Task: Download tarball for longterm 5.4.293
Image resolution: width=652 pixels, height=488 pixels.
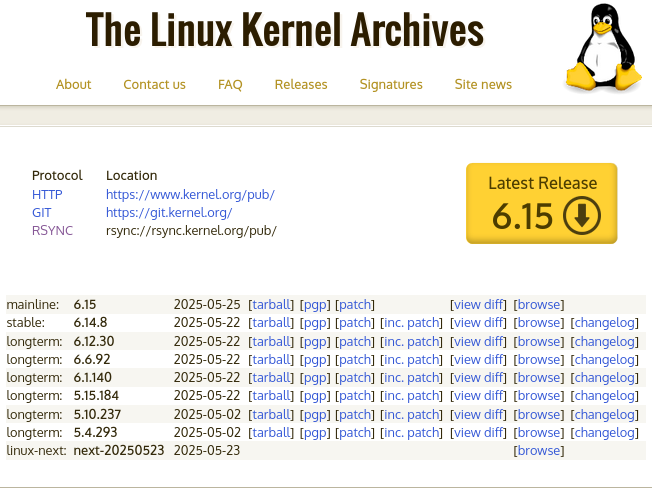Action: pos(271,432)
